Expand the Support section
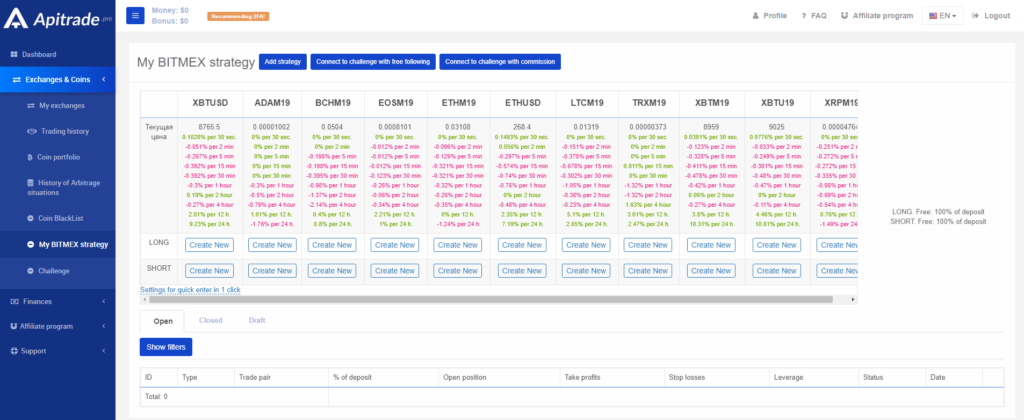 click(57, 351)
